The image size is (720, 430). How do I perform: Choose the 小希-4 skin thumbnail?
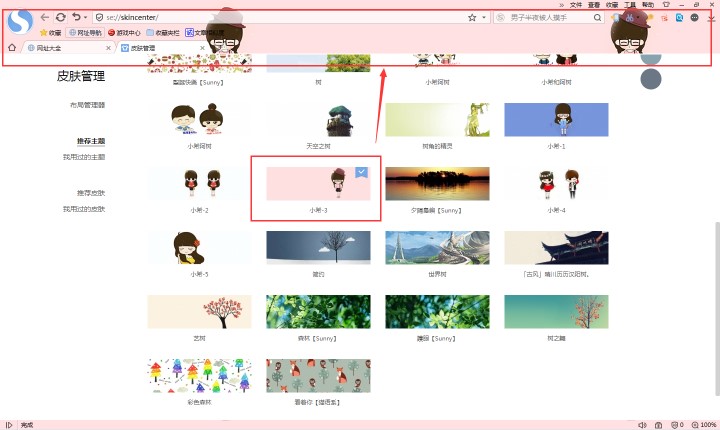(556, 184)
